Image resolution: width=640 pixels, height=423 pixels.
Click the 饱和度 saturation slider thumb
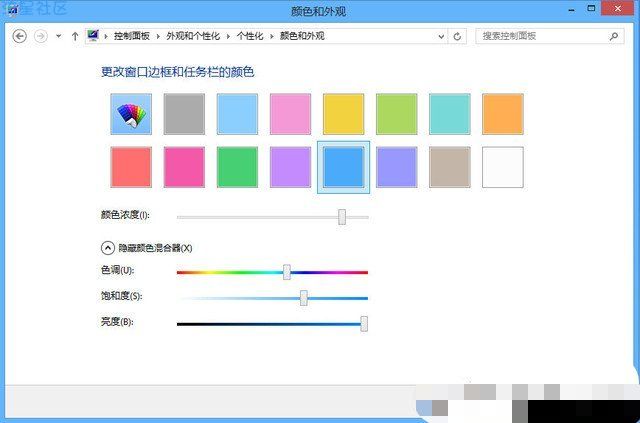coord(304,298)
